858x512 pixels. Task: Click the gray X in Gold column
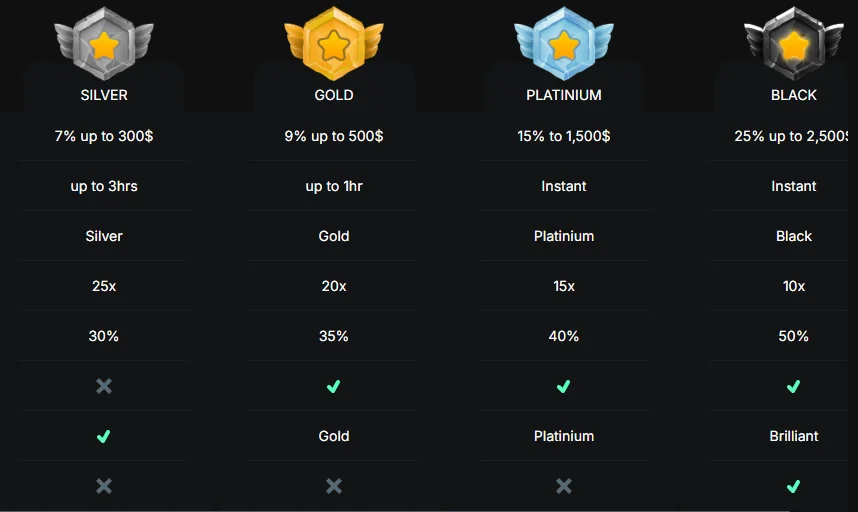click(x=334, y=486)
